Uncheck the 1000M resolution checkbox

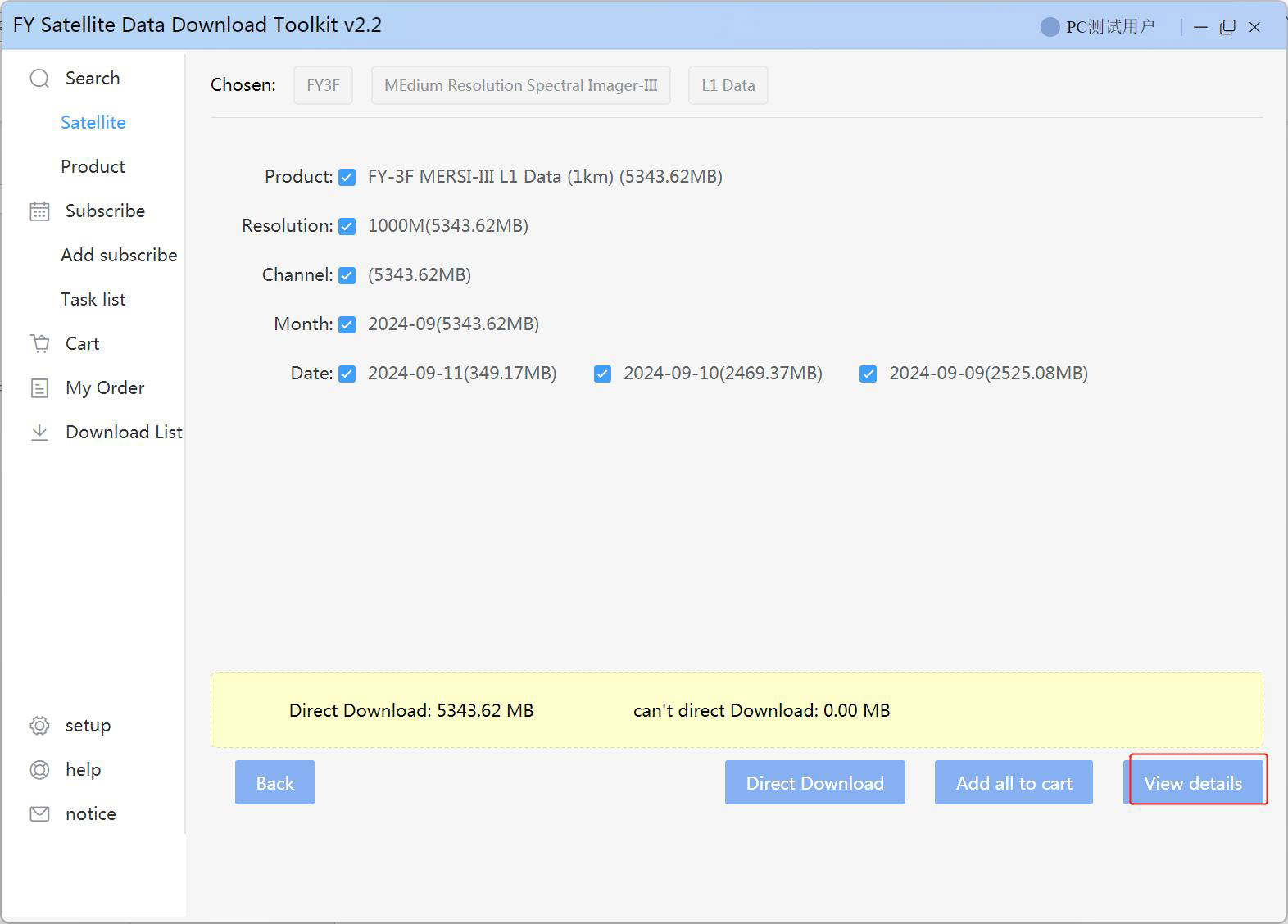coord(347,226)
